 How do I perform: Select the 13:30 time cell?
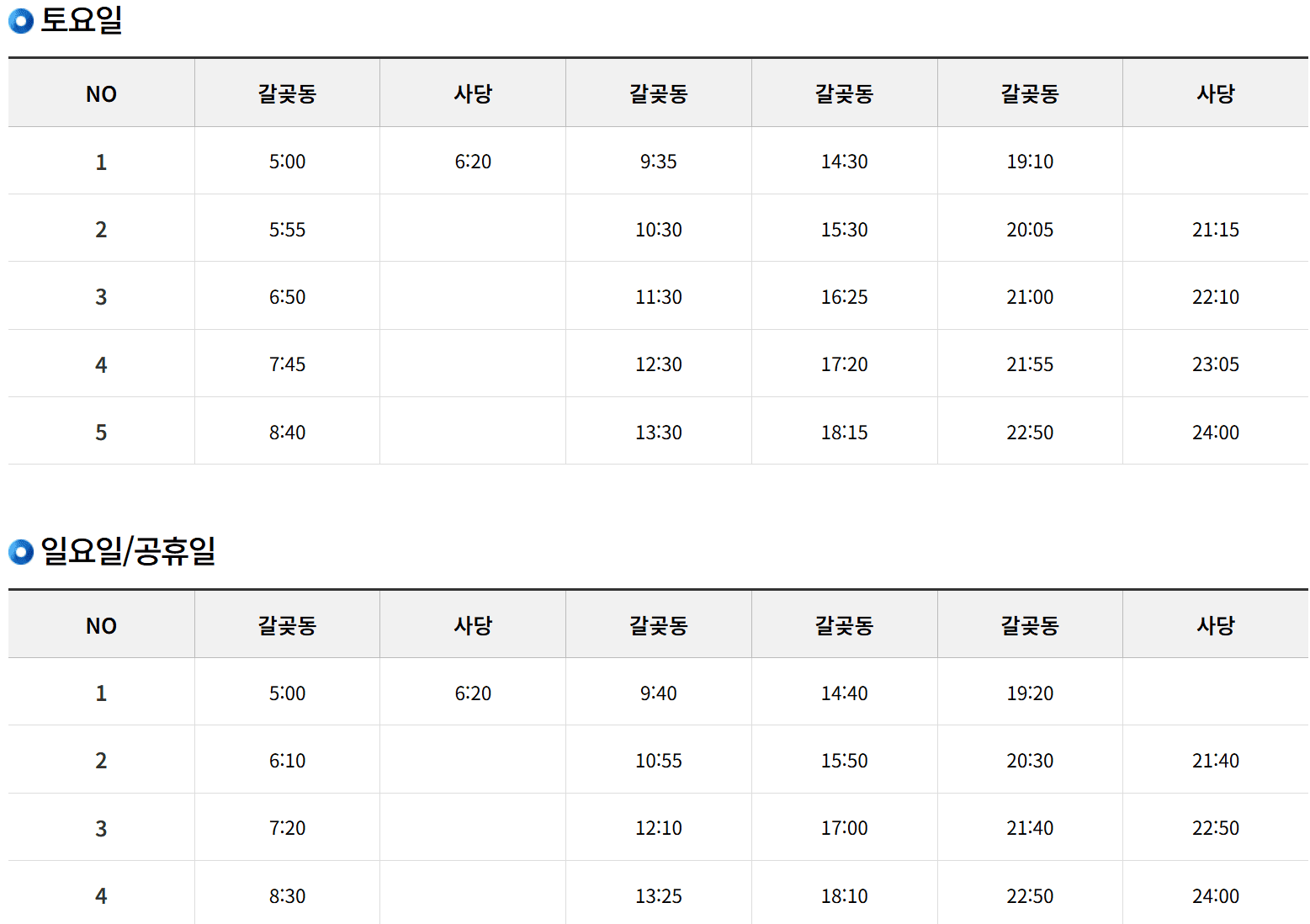658,433
